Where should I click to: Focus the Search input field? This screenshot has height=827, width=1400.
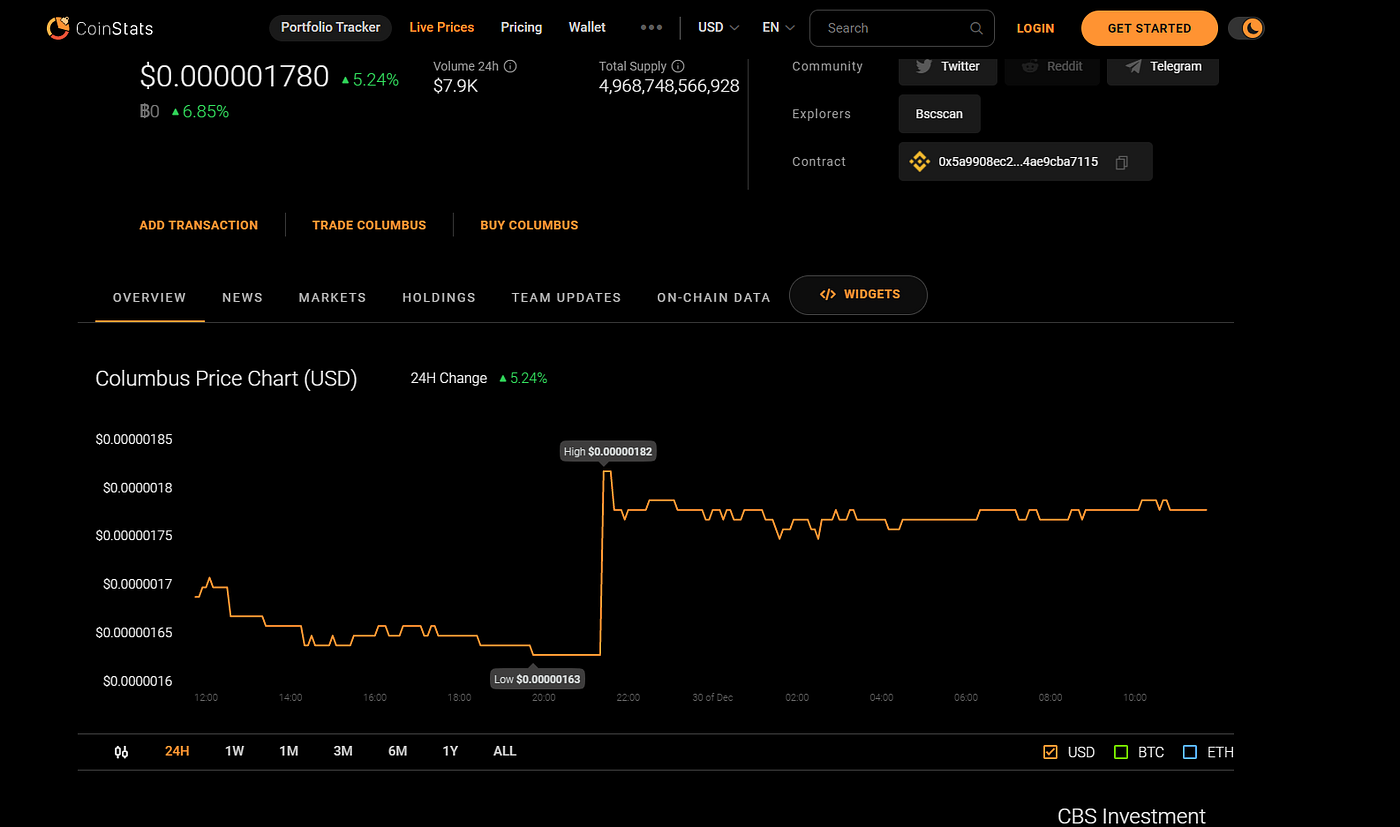point(902,28)
